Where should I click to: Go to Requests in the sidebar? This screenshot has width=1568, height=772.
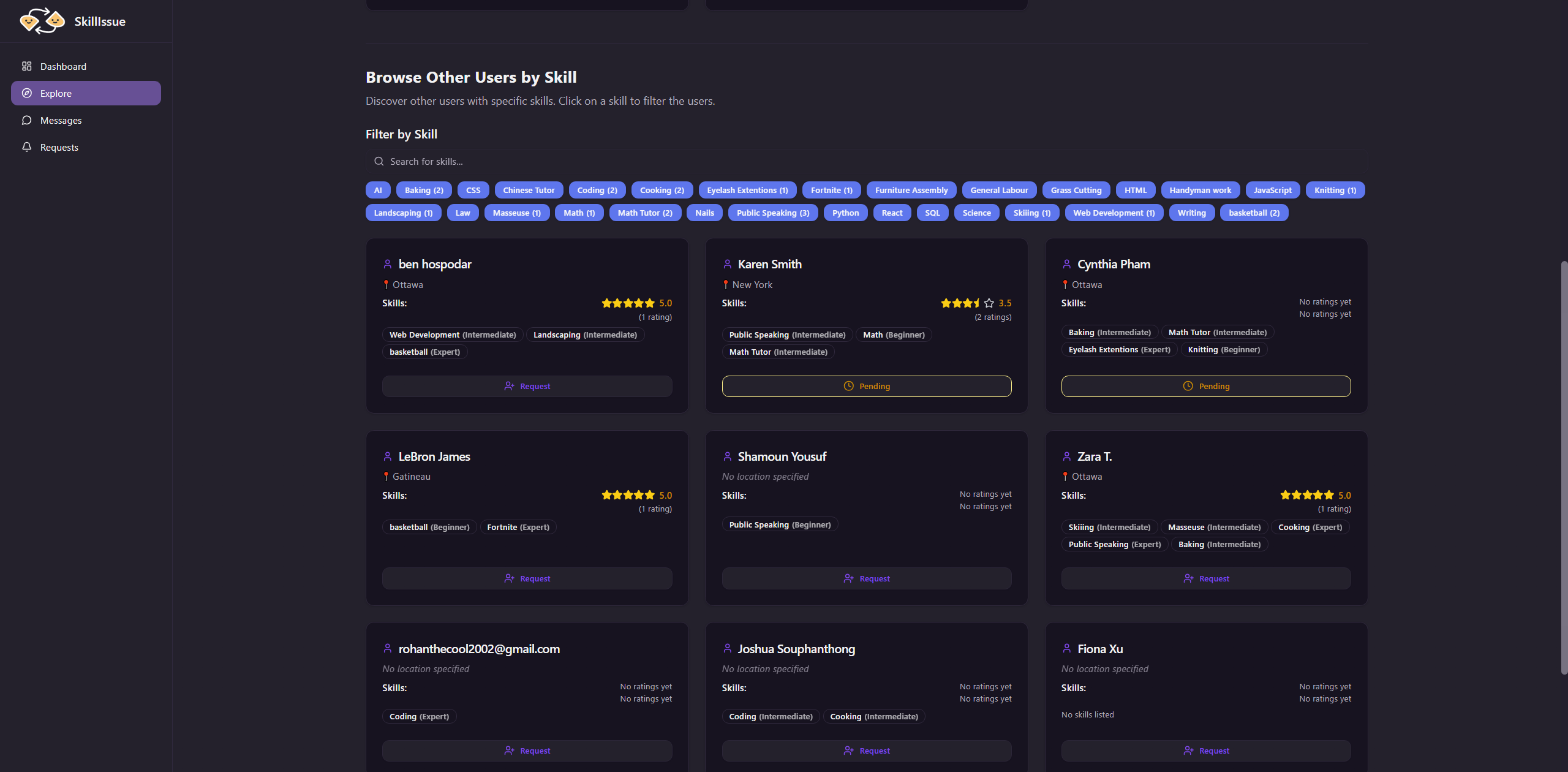[x=59, y=147]
